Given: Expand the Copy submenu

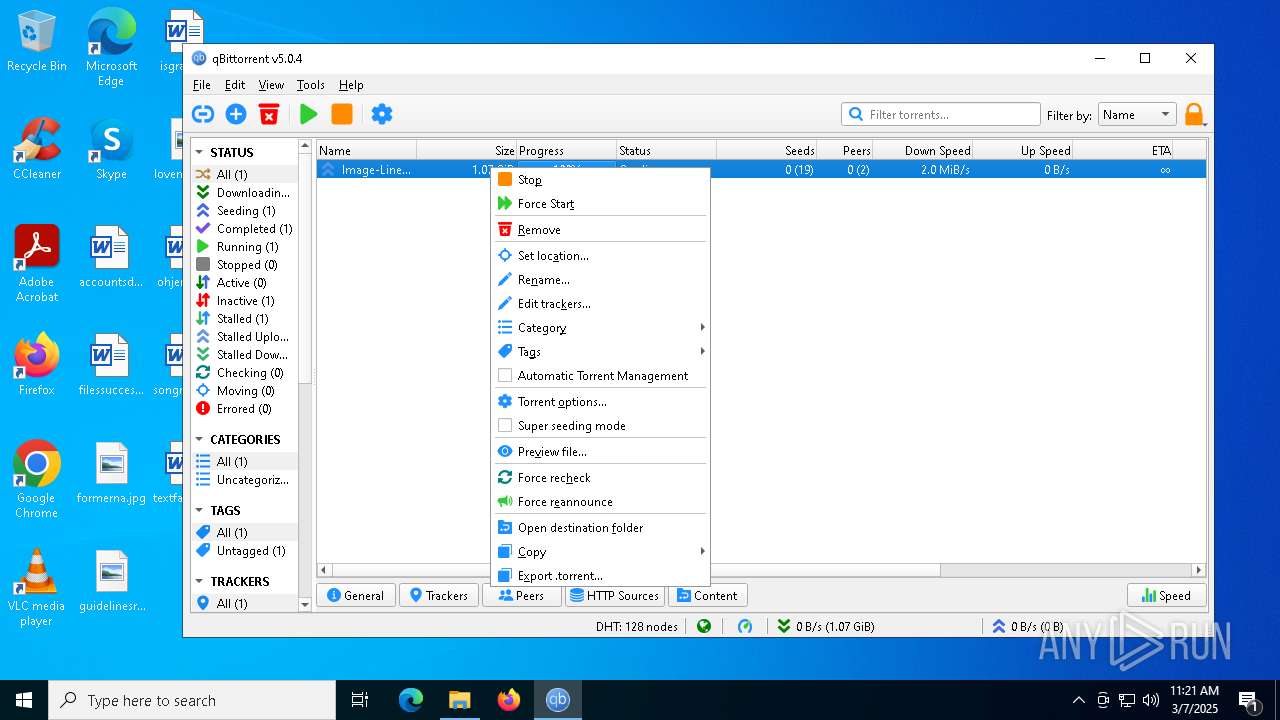Looking at the screenshot, I should coord(600,552).
